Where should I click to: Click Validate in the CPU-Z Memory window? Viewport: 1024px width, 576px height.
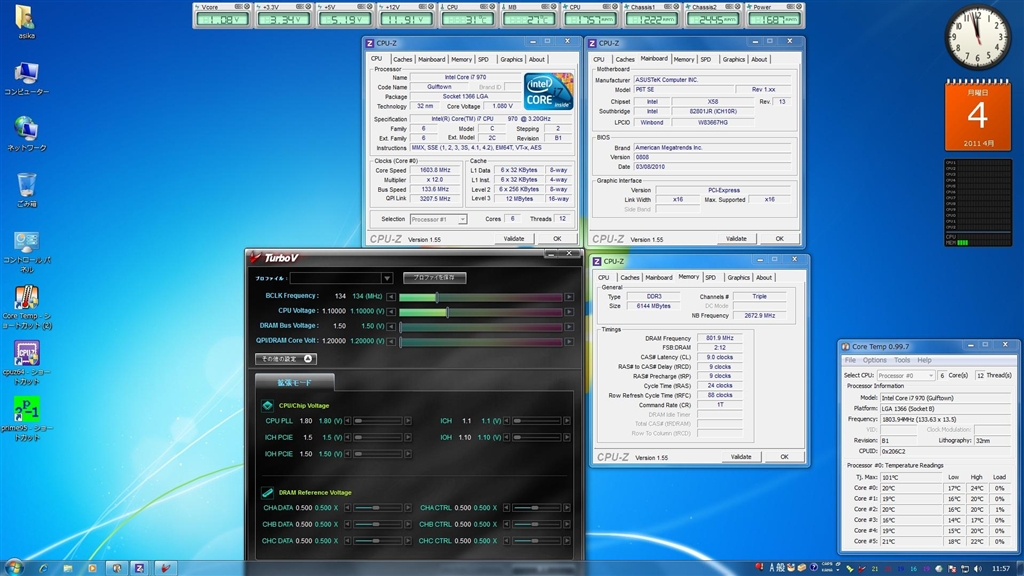click(741, 457)
